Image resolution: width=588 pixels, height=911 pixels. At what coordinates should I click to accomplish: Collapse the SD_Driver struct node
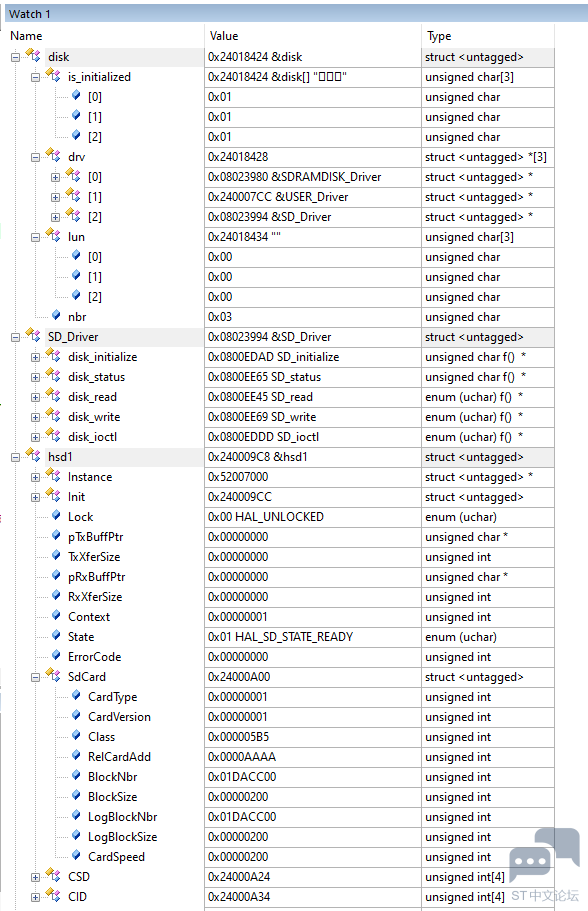[x=16, y=337]
